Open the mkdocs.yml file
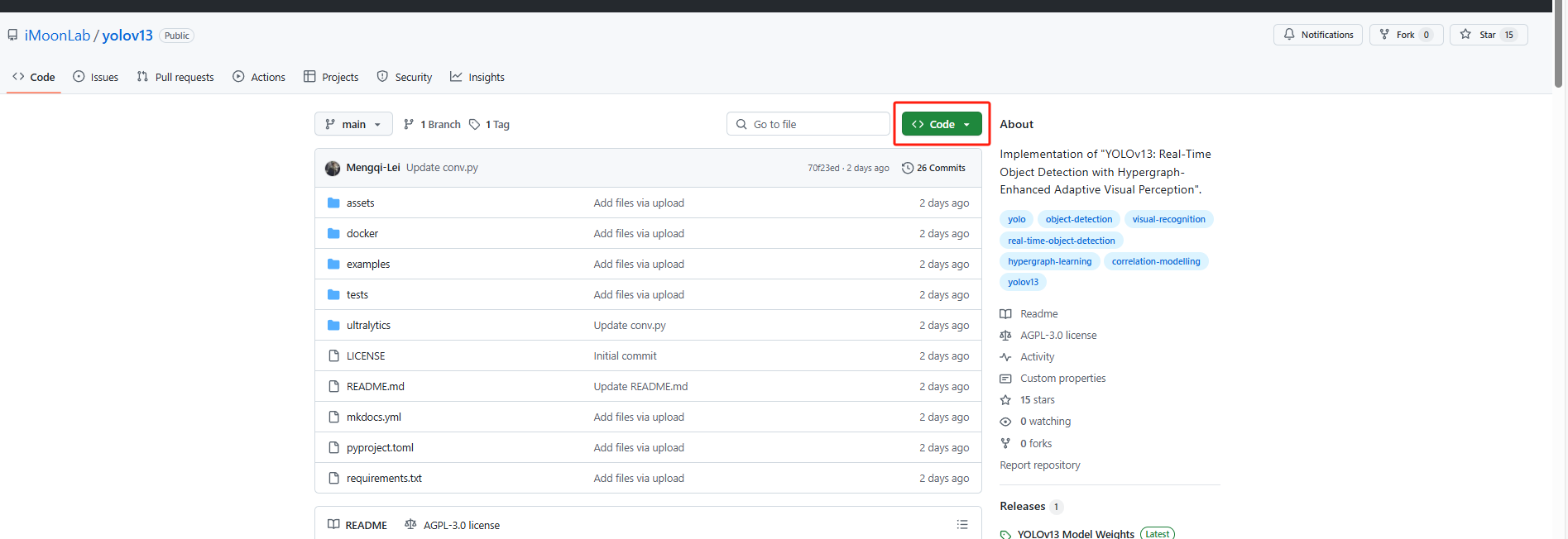Screen dimensions: 1568x539 pyautogui.click(x=374, y=417)
